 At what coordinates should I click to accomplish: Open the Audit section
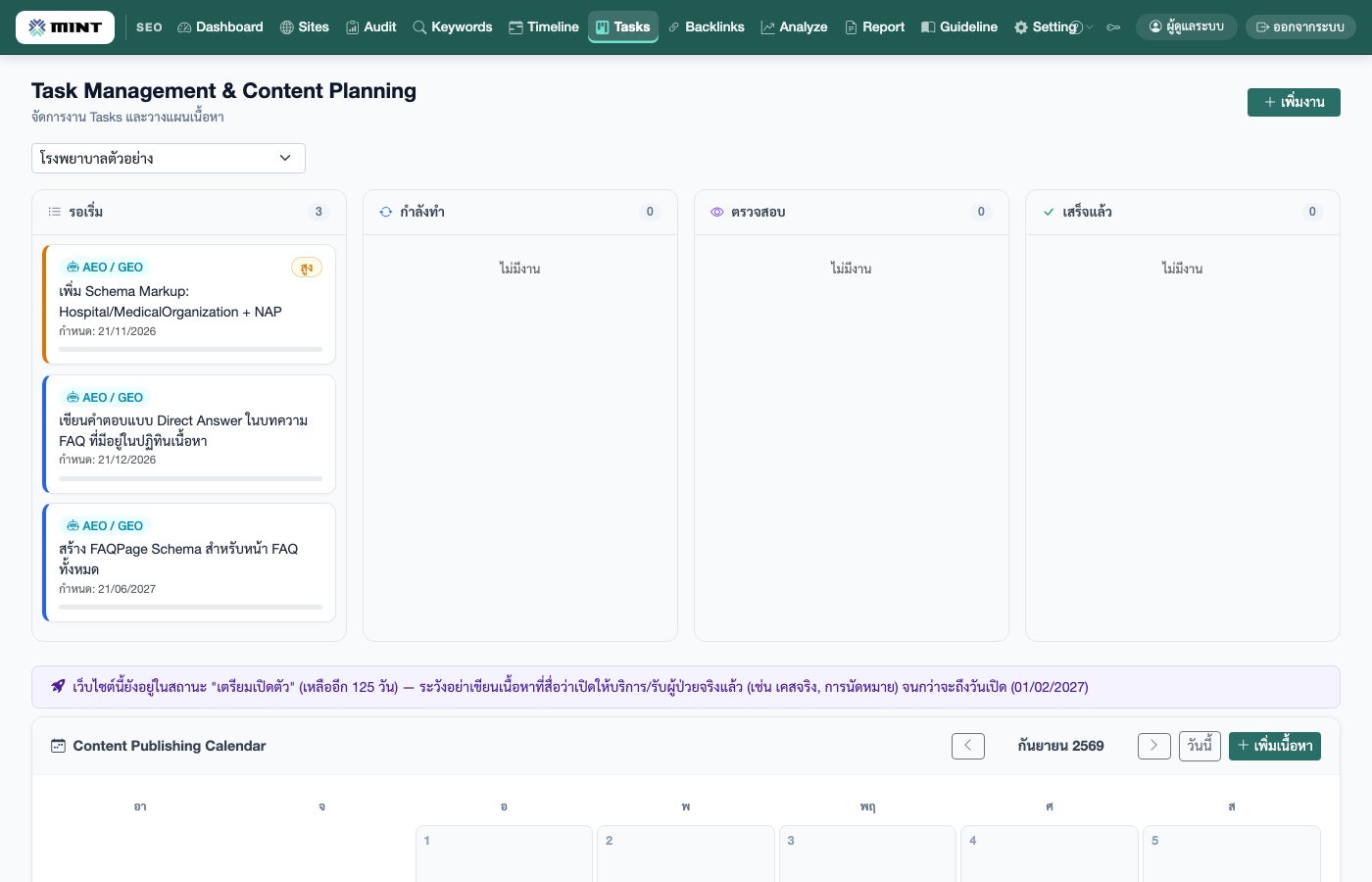pyautogui.click(x=371, y=27)
